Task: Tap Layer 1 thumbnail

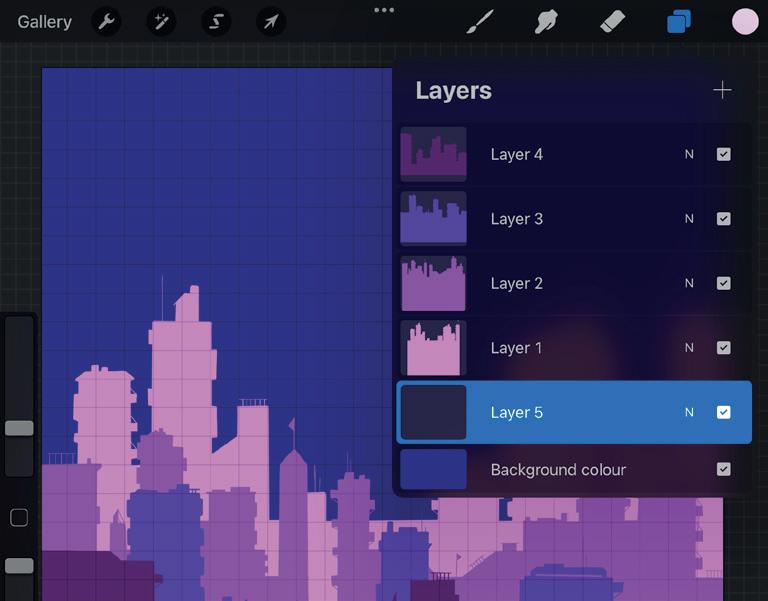Action: coord(433,348)
